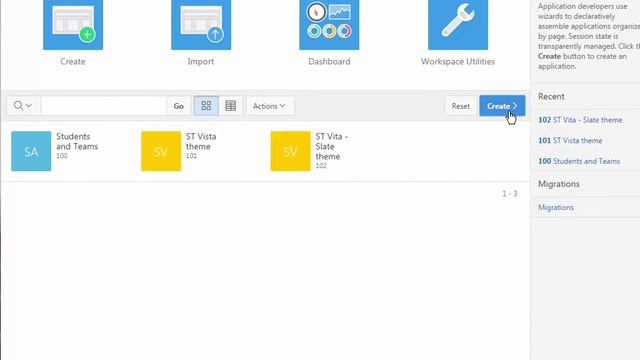Open the Workspace Utilities wrench icon
Screen dimensions: 640x360
(x=458, y=25)
